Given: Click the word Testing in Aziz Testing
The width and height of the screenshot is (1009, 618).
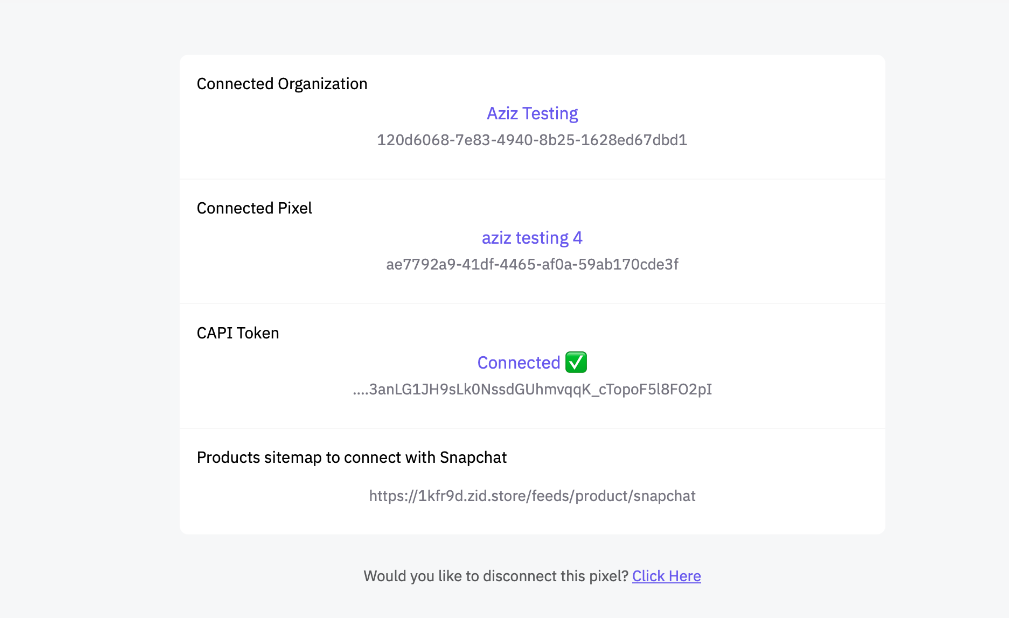Looking at the screenshot, I should (x=550, y=113).
